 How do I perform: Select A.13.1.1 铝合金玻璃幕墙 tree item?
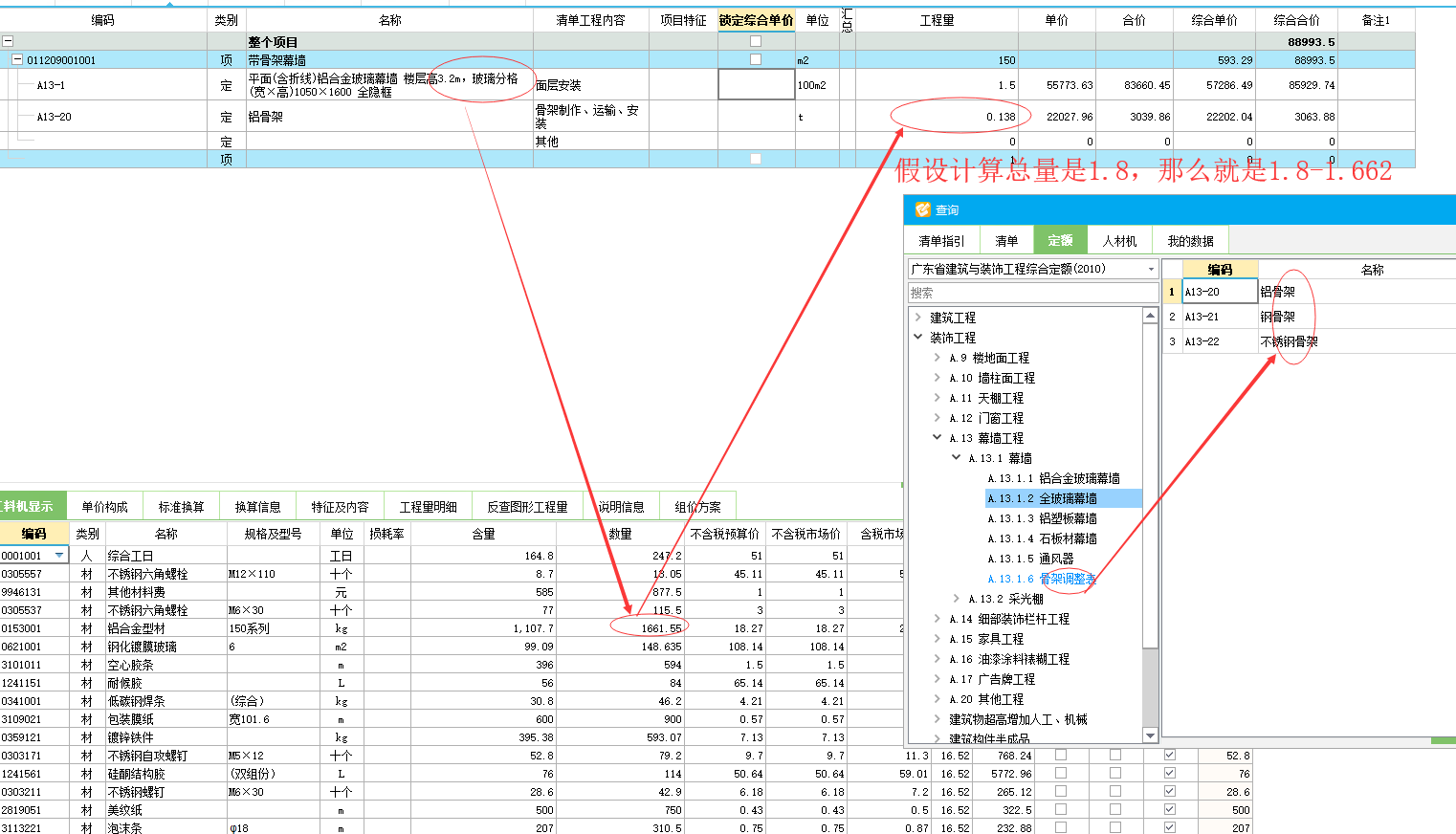[x=1053, y=478]
